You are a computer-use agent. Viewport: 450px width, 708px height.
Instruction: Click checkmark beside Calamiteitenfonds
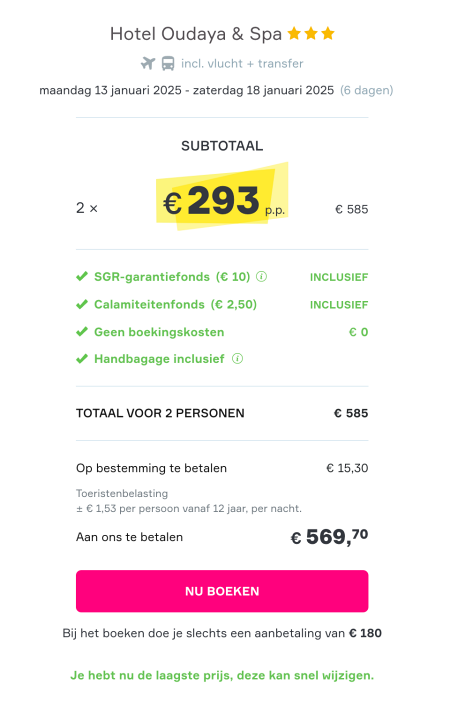(82, 304)
